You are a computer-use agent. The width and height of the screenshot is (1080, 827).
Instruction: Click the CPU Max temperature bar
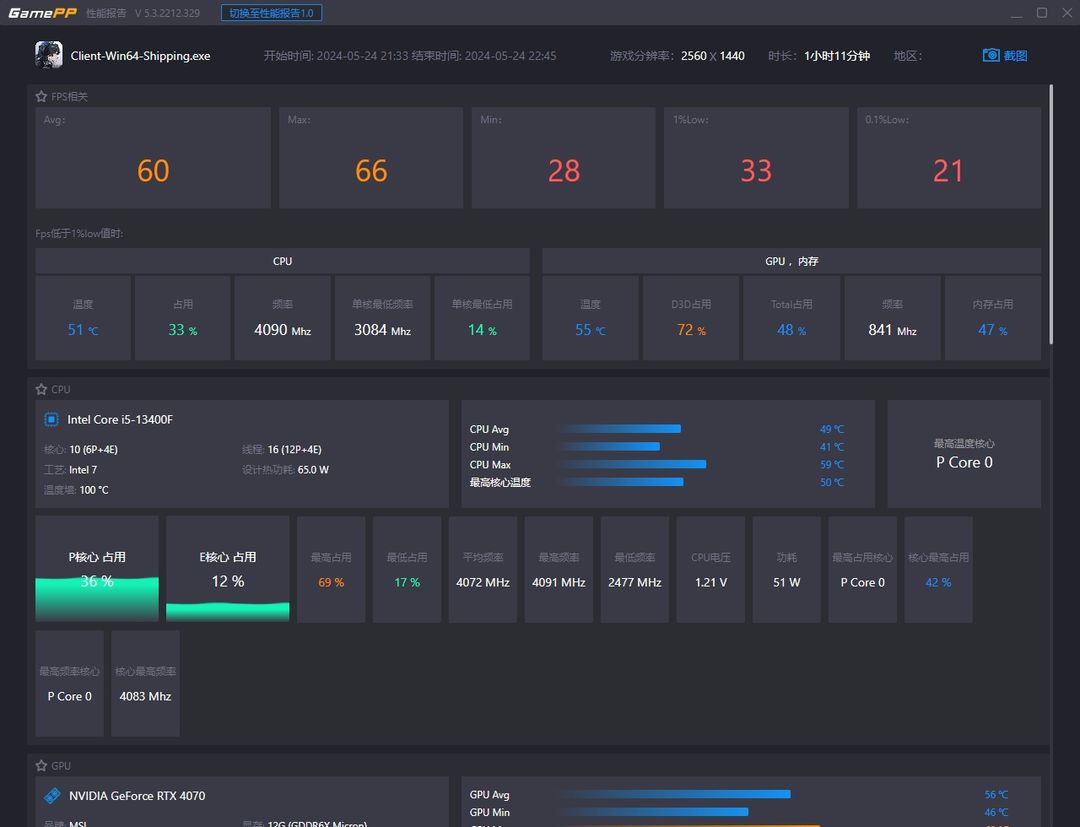tap(634, 464)
